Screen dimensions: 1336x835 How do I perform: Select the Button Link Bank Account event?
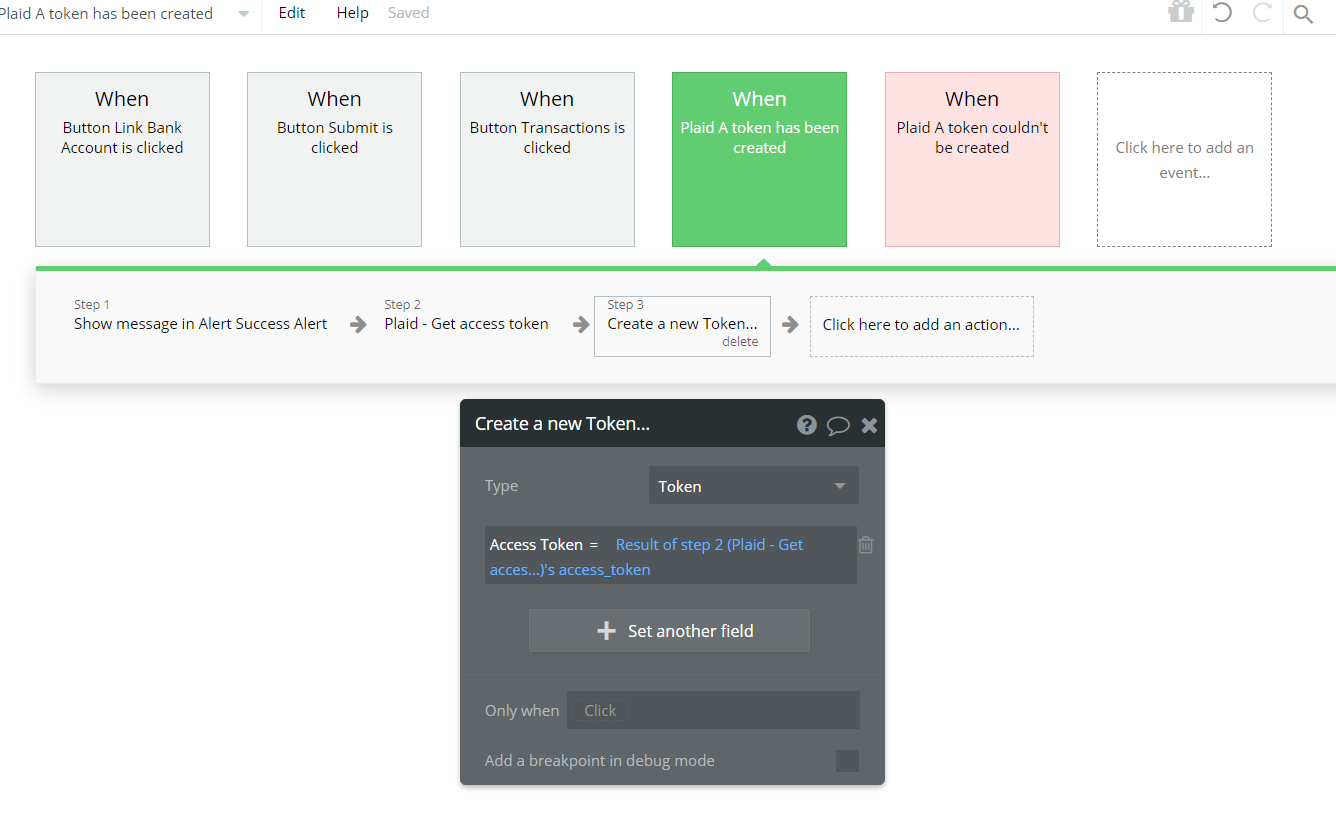122,160
